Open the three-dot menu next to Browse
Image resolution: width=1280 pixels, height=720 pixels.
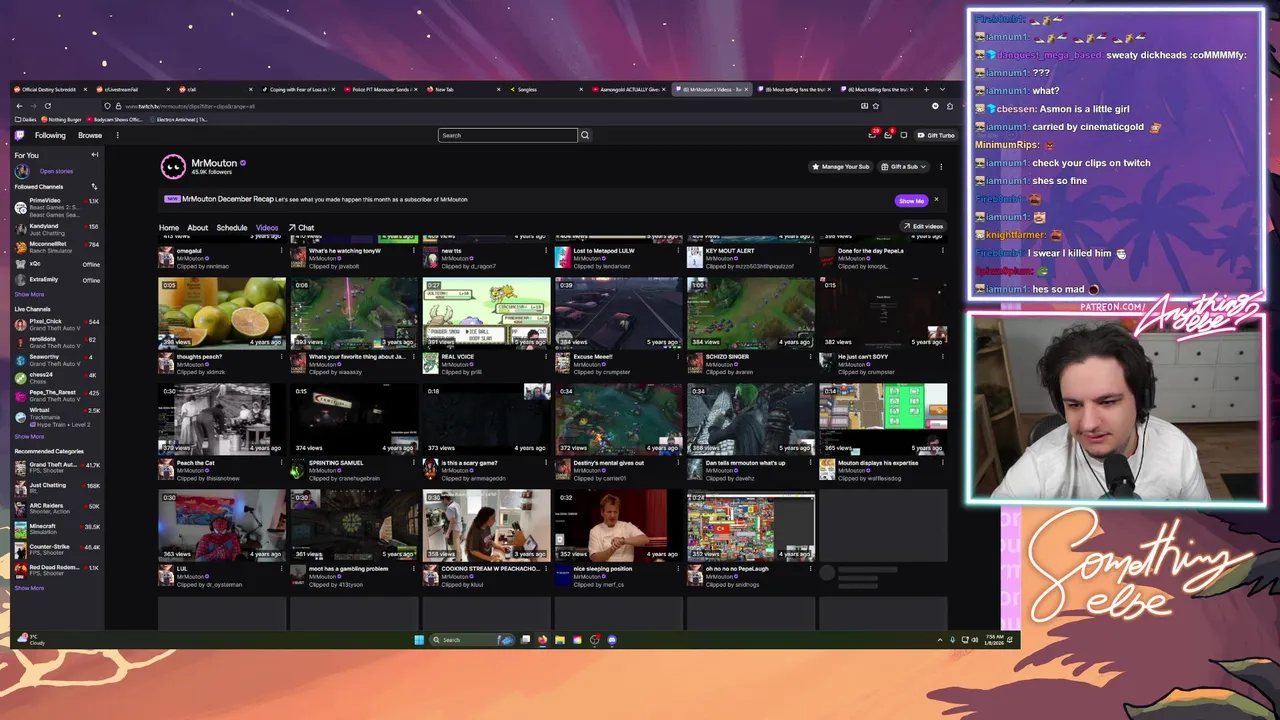[117, 135]
